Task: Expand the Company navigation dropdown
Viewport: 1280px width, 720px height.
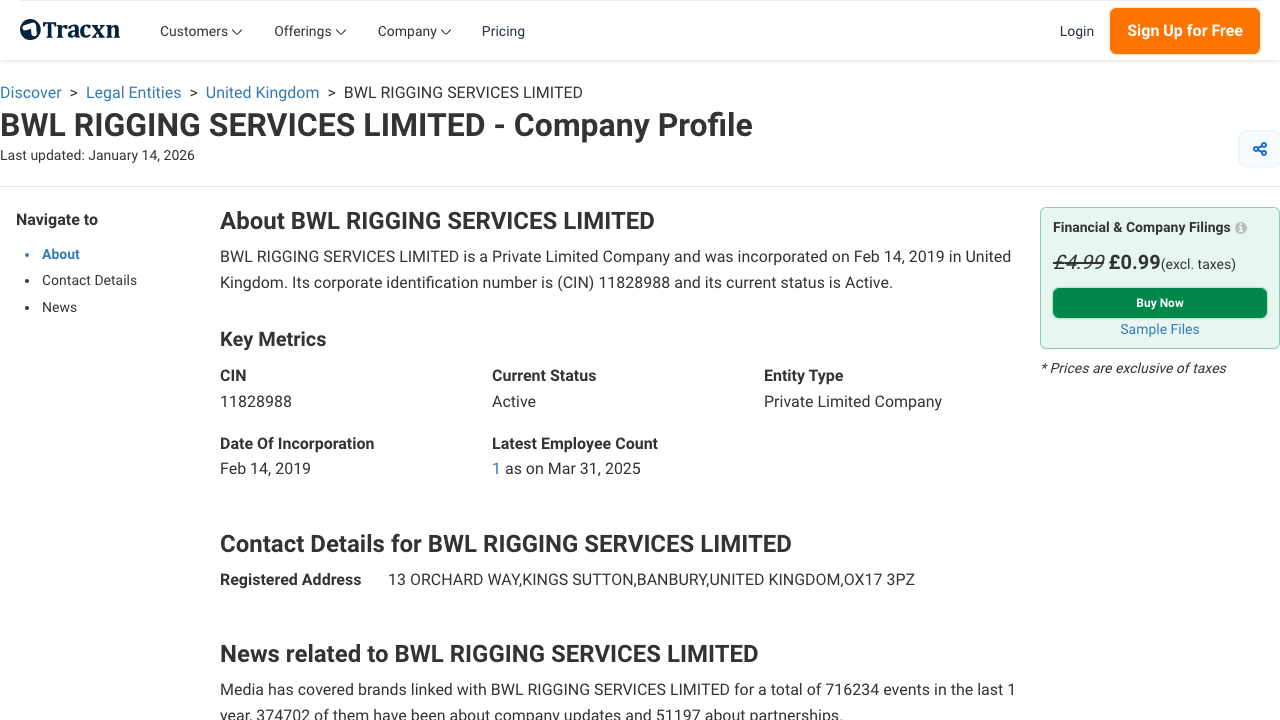Action: pyautogui.click(x=413, y=31)
